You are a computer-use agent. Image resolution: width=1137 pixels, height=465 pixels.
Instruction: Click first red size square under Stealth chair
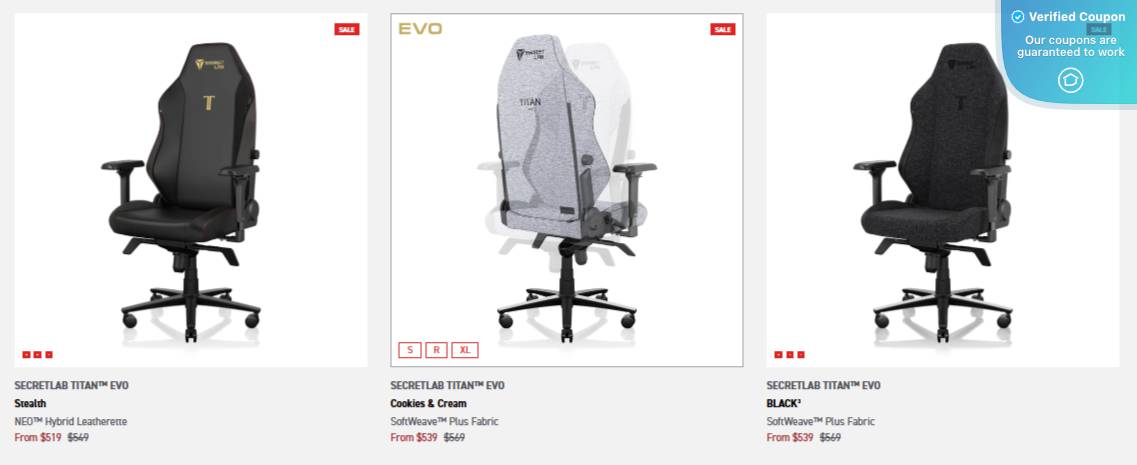coord(26,355)
